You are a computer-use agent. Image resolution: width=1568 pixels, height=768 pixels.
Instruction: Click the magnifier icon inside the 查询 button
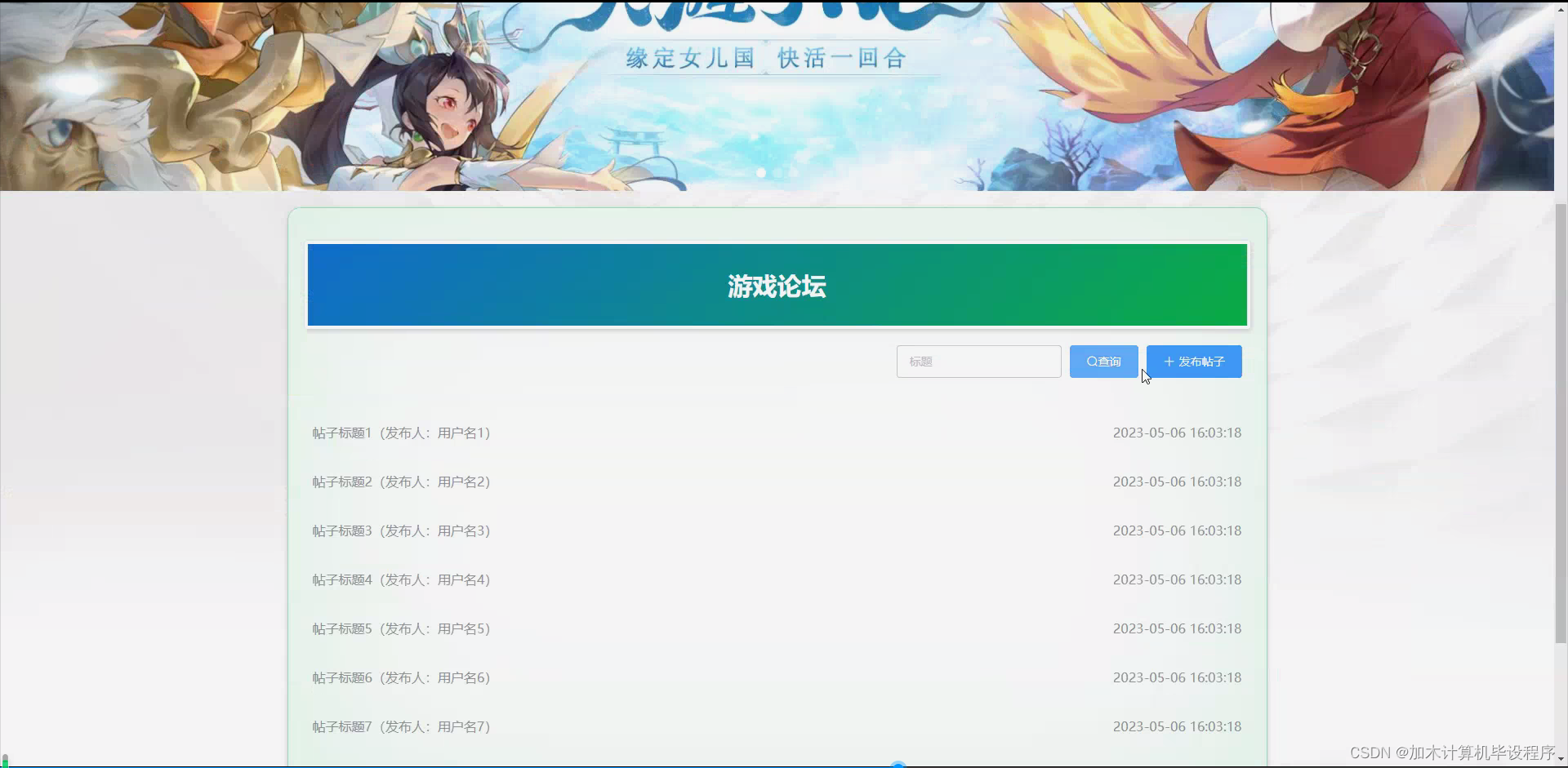pyautogui.click(x=1092, y=362)
